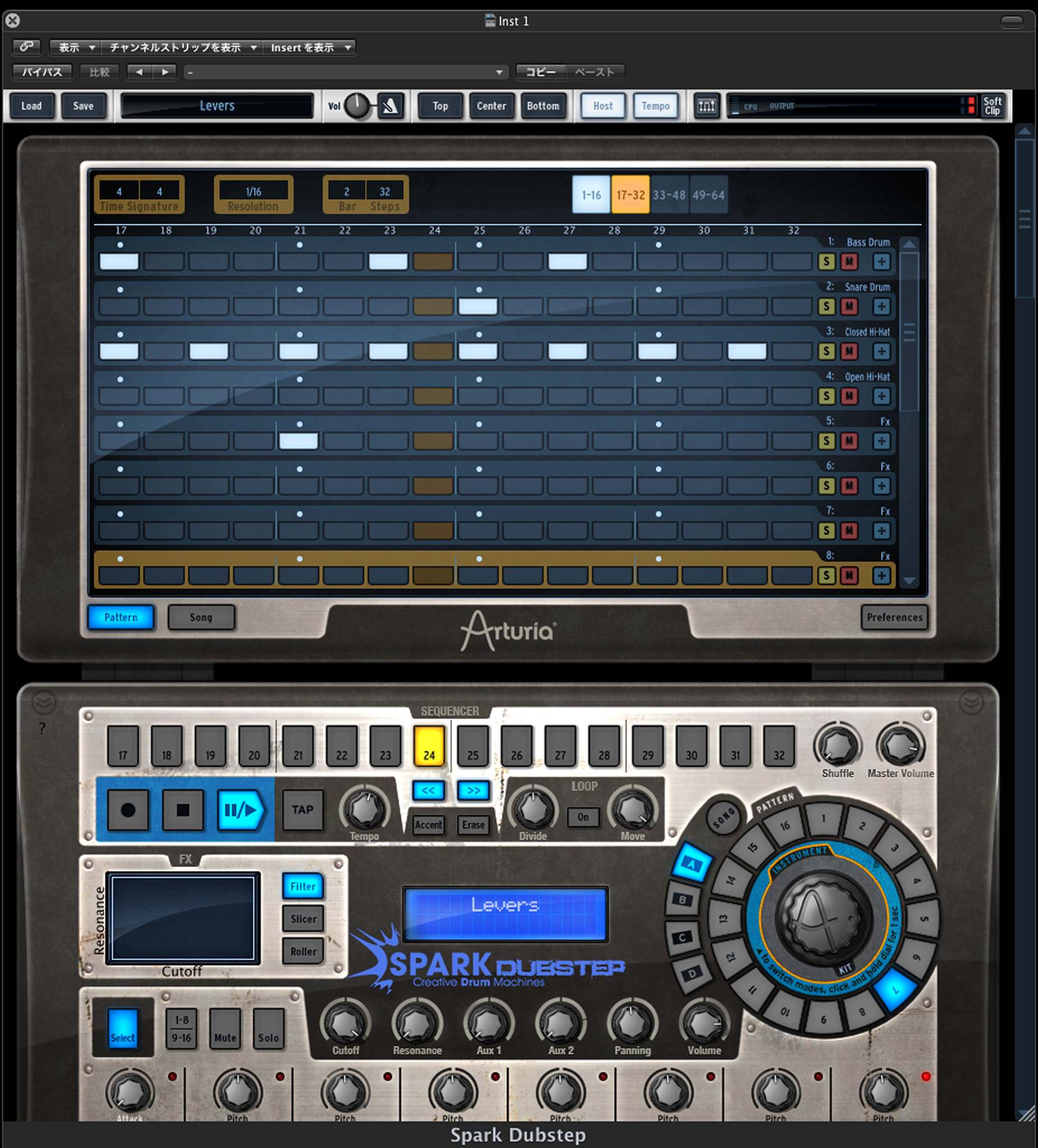Click the Shuffle knob
The image size is (1038, 1148).
tap(837, 746)
